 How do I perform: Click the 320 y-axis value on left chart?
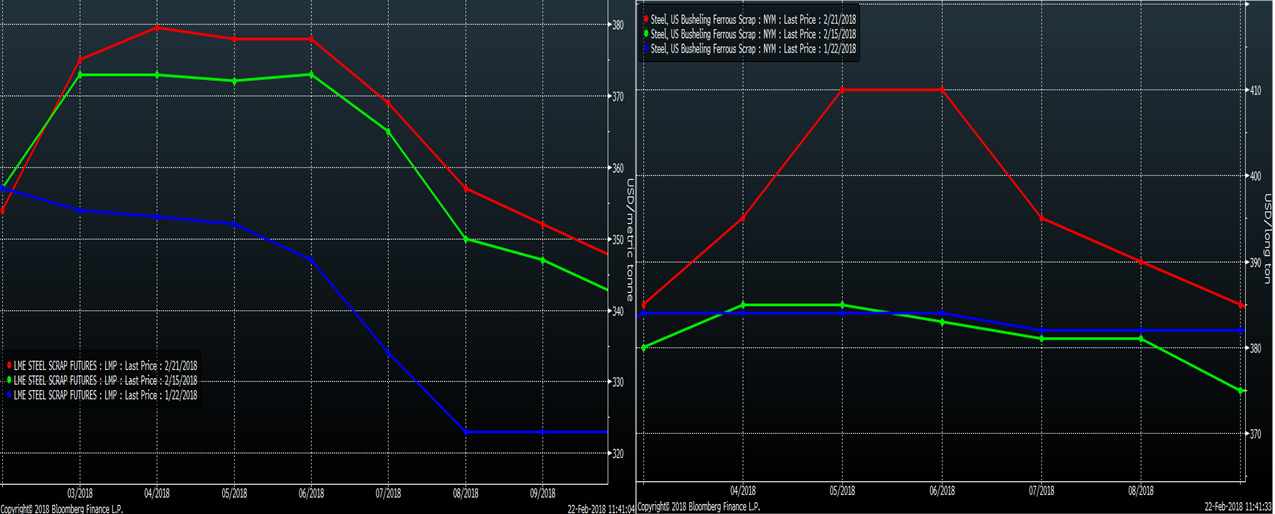(617, 454)
